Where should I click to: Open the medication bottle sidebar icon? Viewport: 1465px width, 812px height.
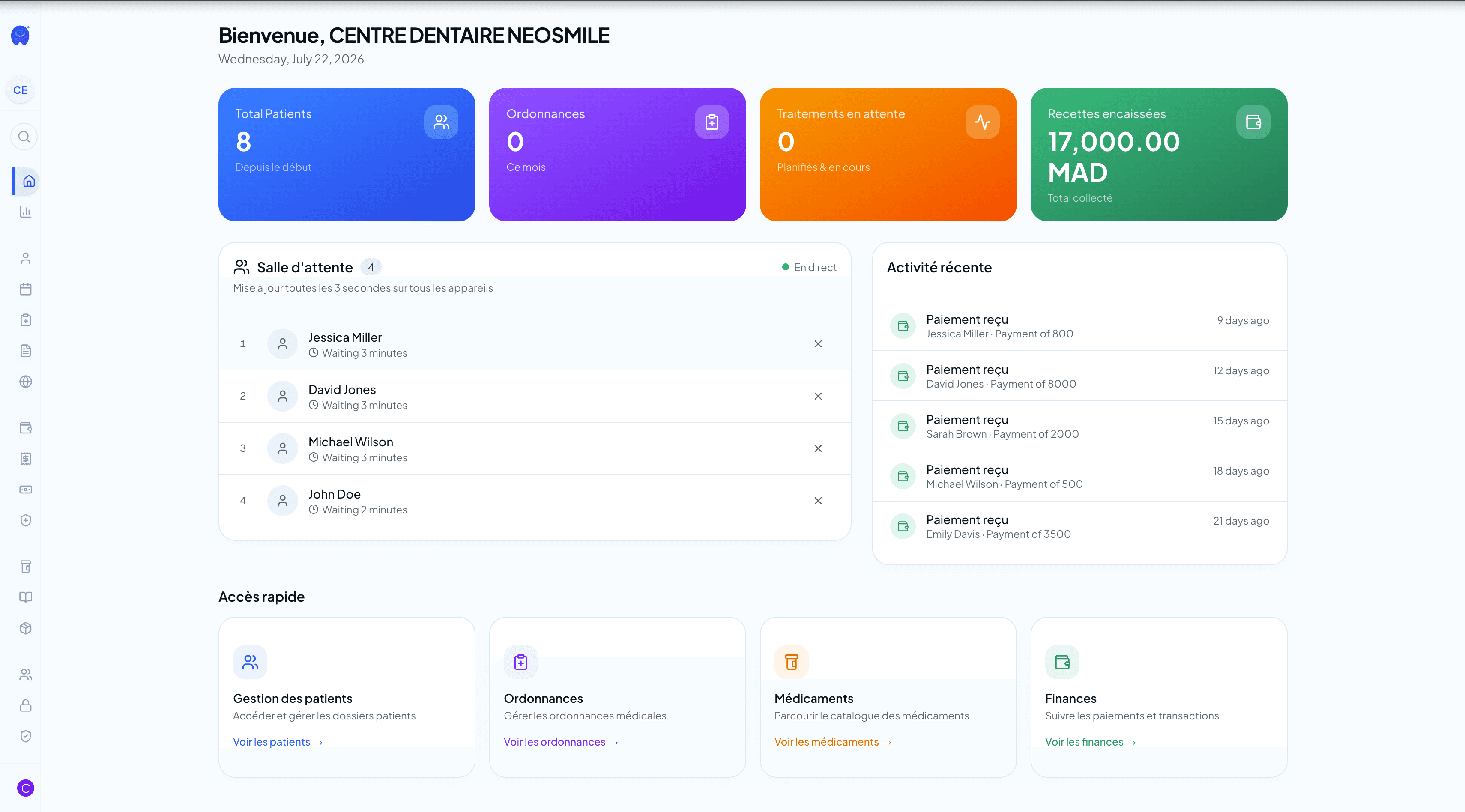pyautogui.click(x=26, y=566)
